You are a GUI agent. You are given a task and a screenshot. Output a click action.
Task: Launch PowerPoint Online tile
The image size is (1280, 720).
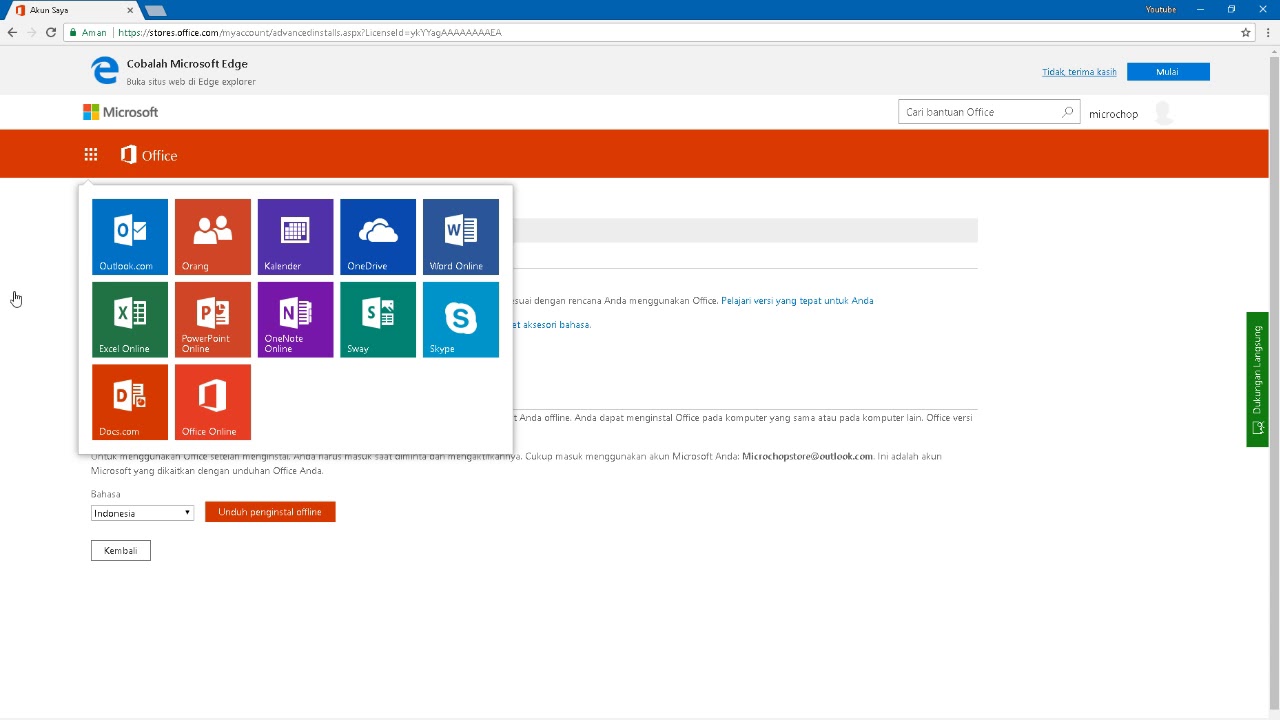coord(213,319)
